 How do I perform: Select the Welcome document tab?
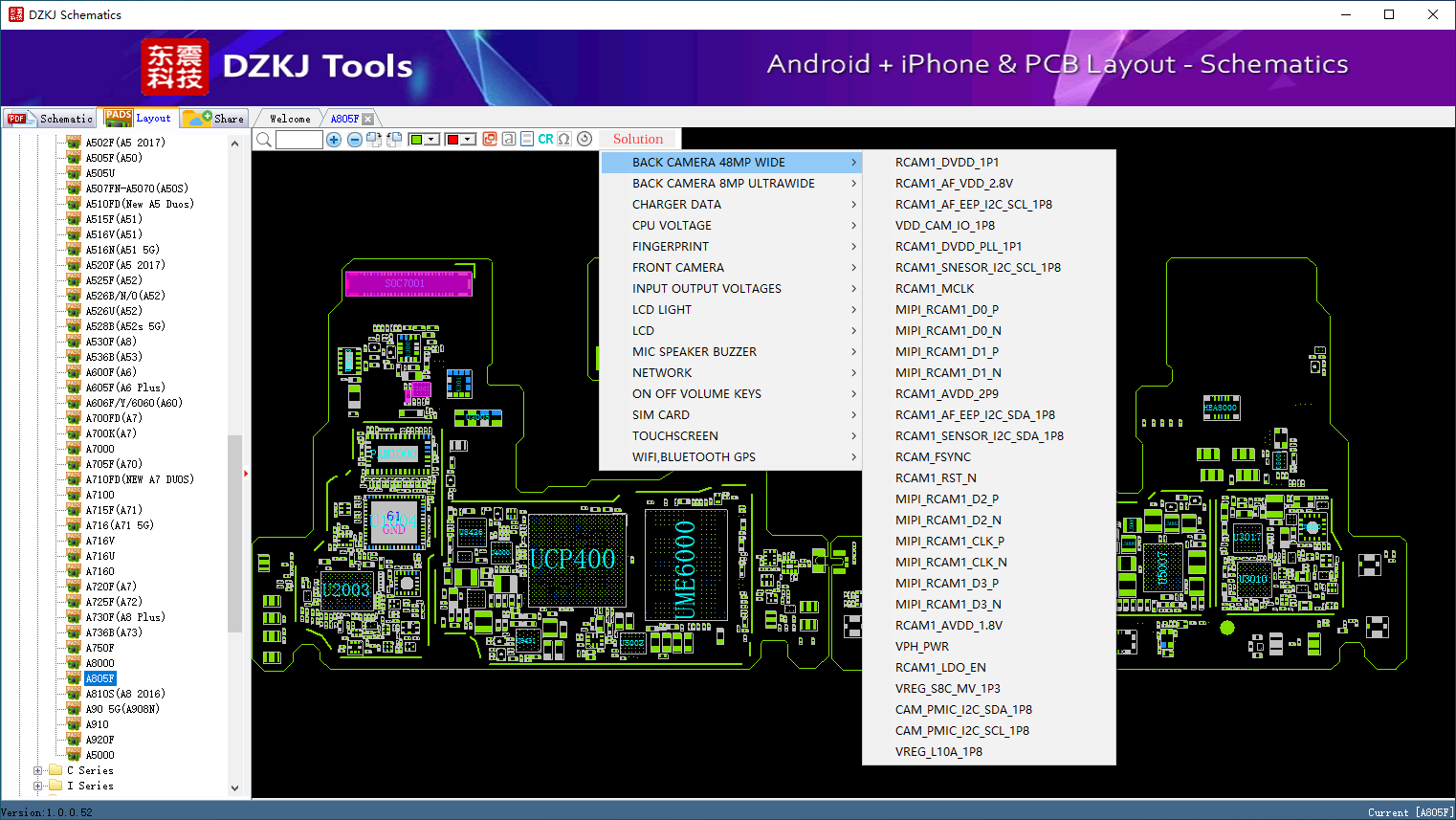[x=290, y=119]
